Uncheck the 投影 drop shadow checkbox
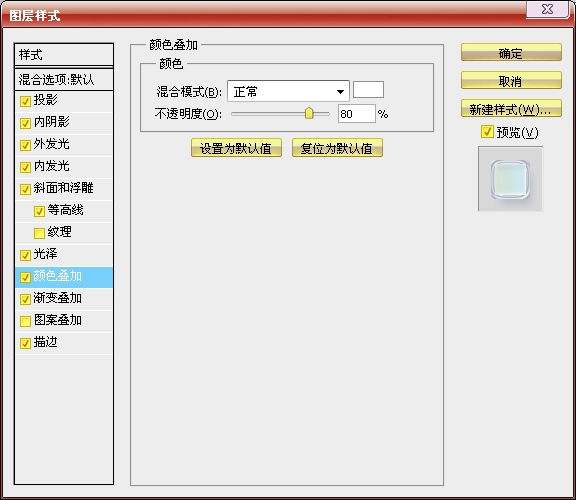The height and width of the screenshot is (500, 576). click(25, 101)
